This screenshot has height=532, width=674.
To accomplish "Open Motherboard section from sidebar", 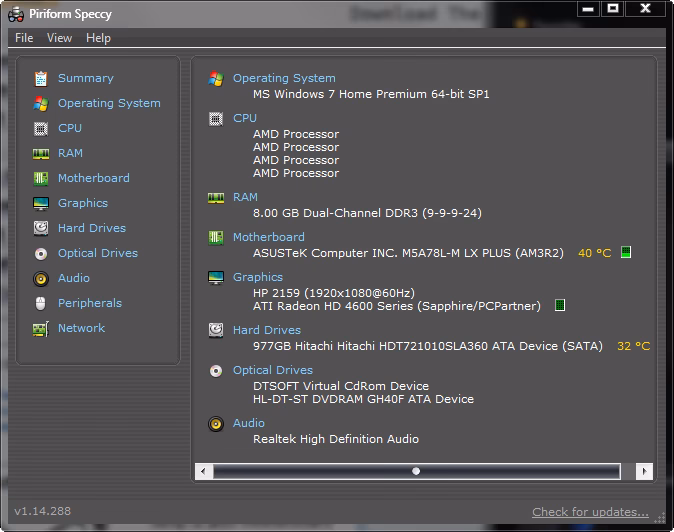I will click(x=94, y=178).
